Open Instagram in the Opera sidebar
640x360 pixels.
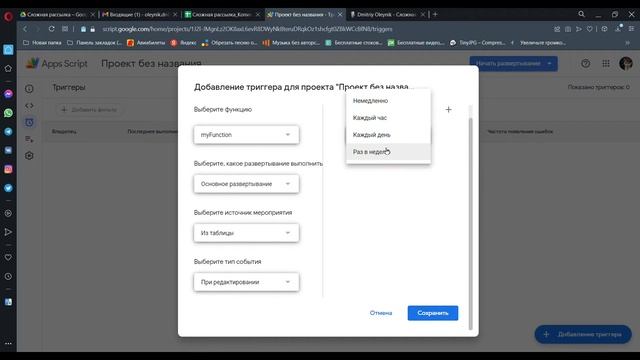pyautogui.click(x=8, y=169)
